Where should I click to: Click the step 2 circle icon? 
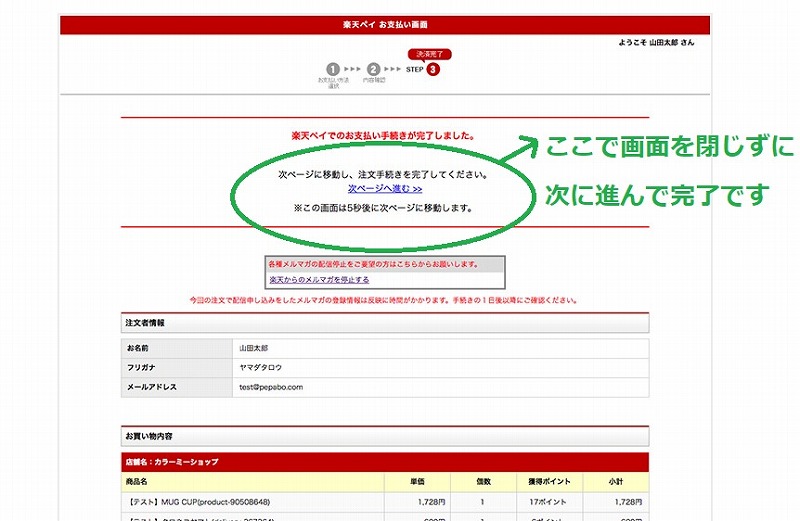(373, 69)
